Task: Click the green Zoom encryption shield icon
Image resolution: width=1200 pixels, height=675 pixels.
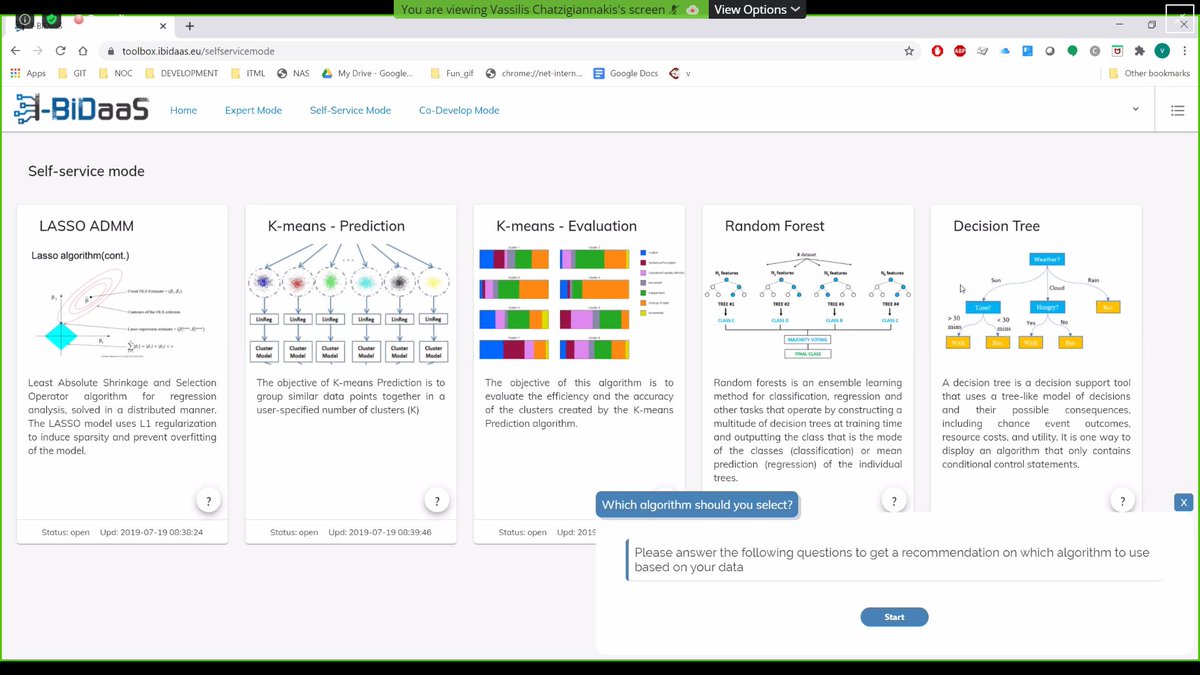Action: point(51,20)
